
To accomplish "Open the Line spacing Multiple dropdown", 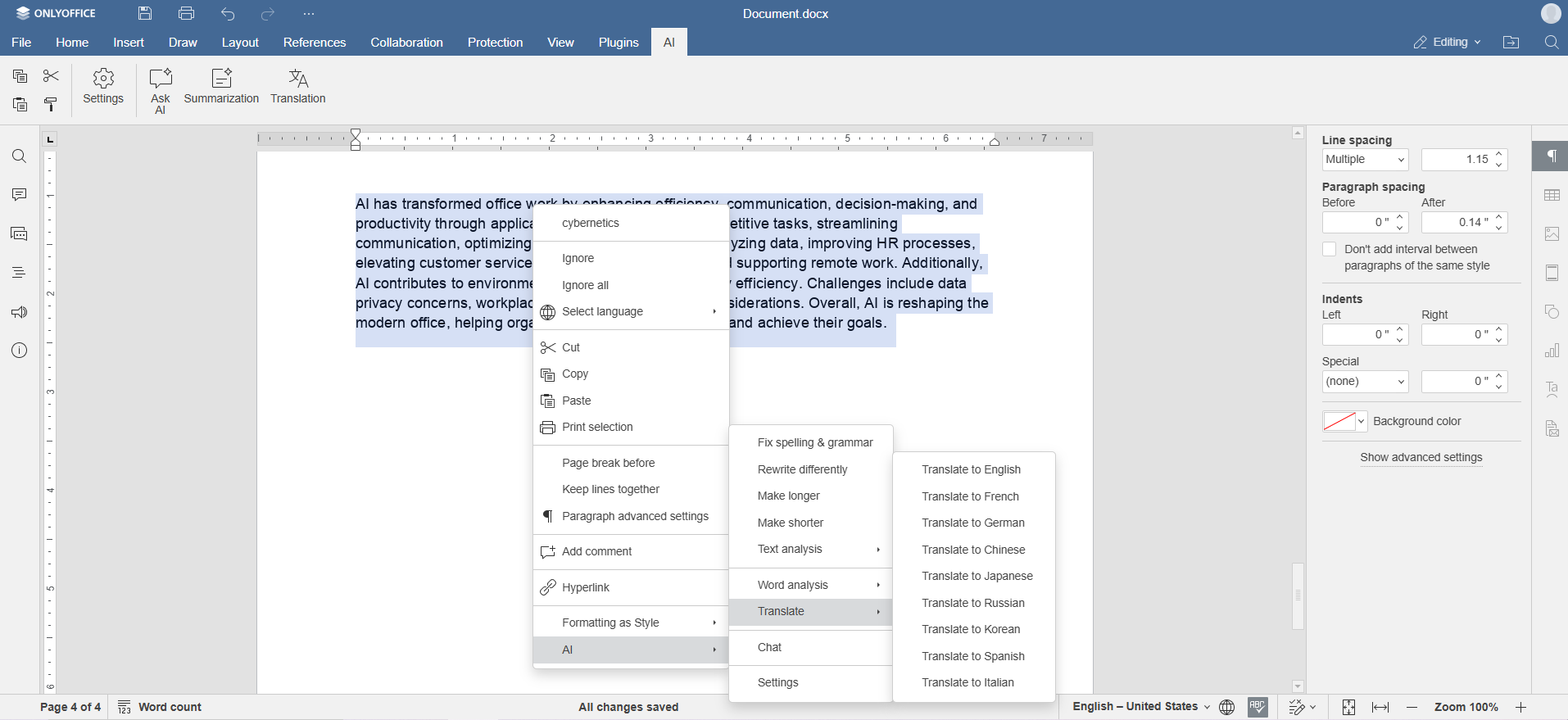I will coord(1365,160).
